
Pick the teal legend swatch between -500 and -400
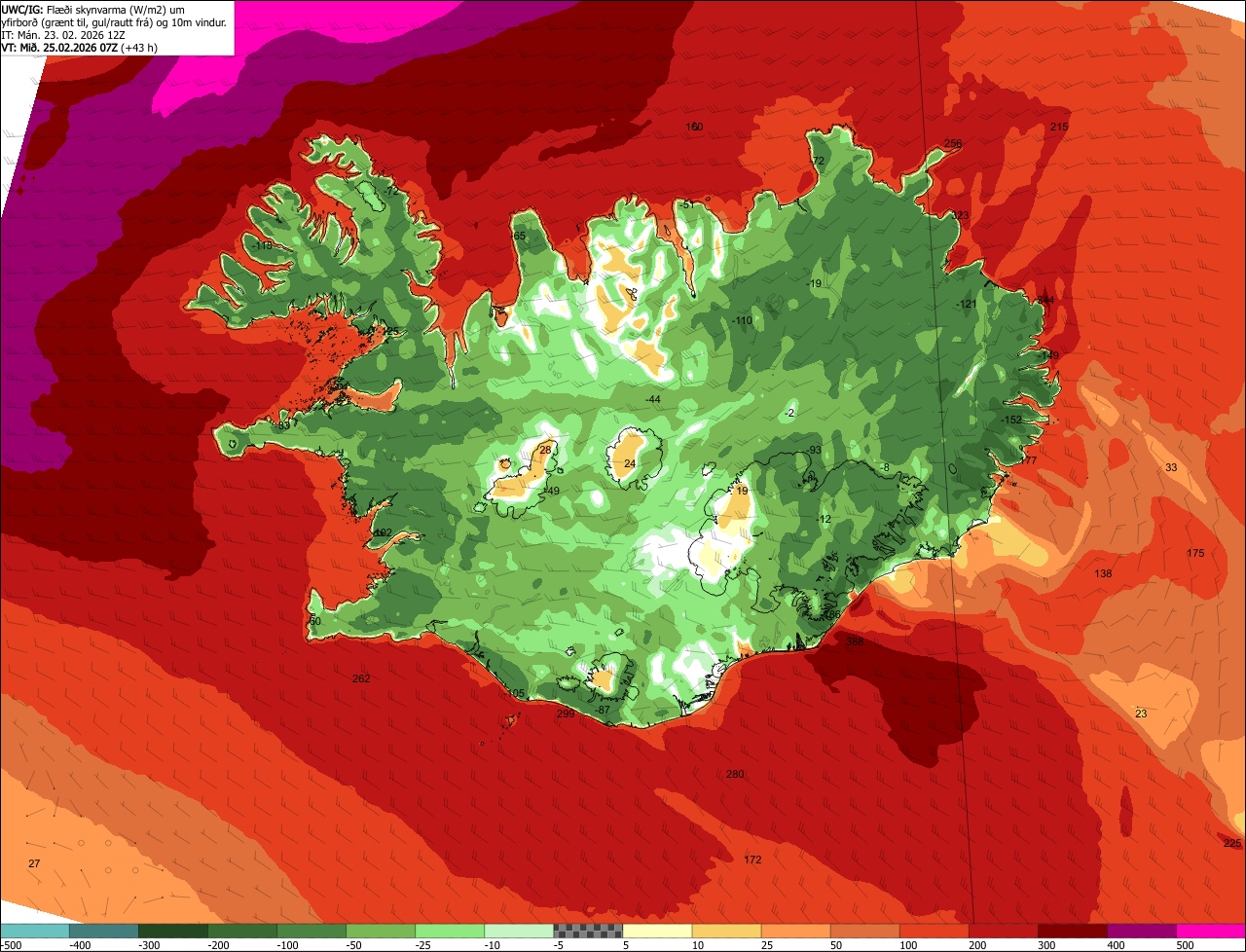coord(34,931)
